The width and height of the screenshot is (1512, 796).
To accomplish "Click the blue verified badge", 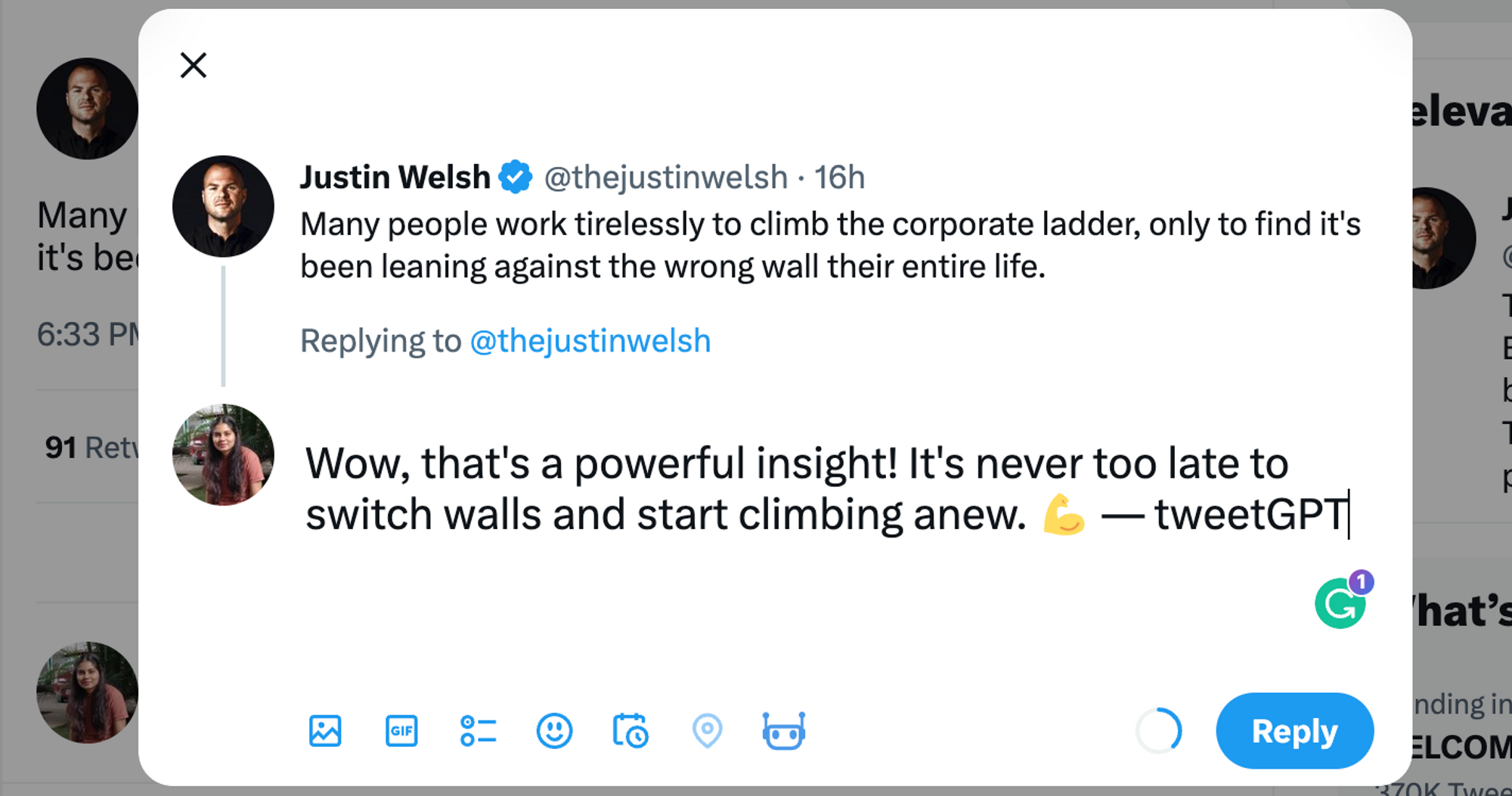I will pyautogui.click(x=516, y=178).
